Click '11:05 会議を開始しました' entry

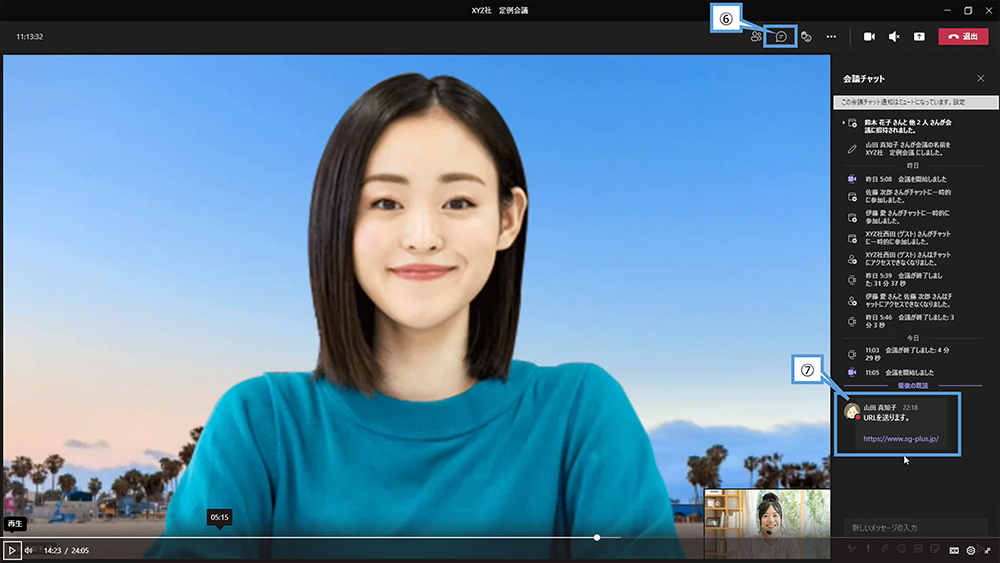(x=899, y=372)
